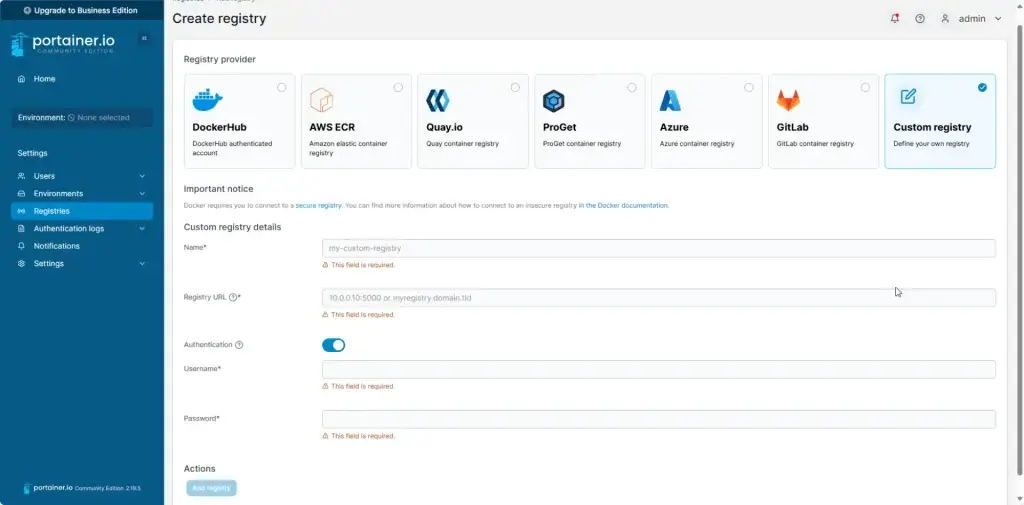Open Users in the sidebar
Image resolution: width=1024 pixels, height=505 pixels.
82,176
